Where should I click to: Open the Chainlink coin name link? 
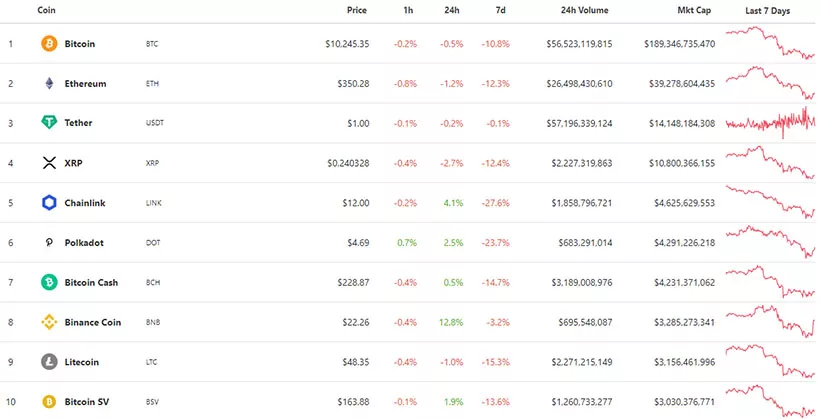[x=84, y=203]
